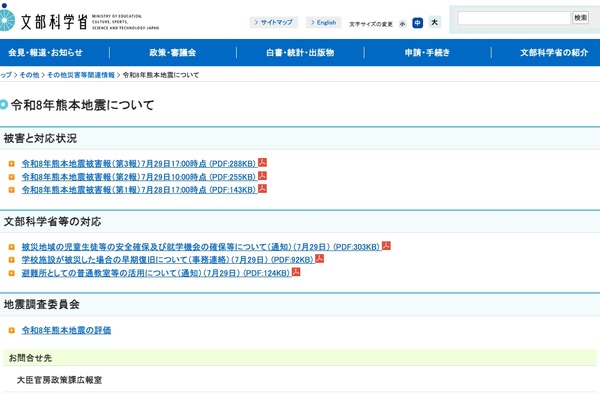This screenshot has height=400, width=600.
Task: Click bullet icon beside 第2報 row
Action: pos(11,177)
